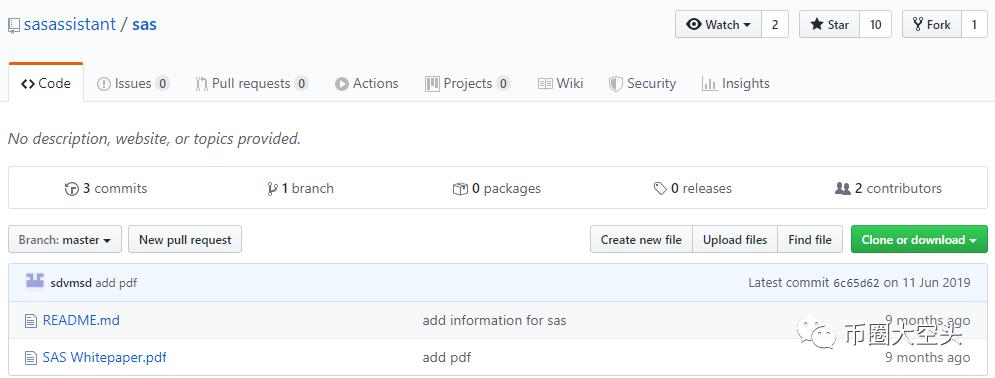Click the Find file button

pos(810,240)
